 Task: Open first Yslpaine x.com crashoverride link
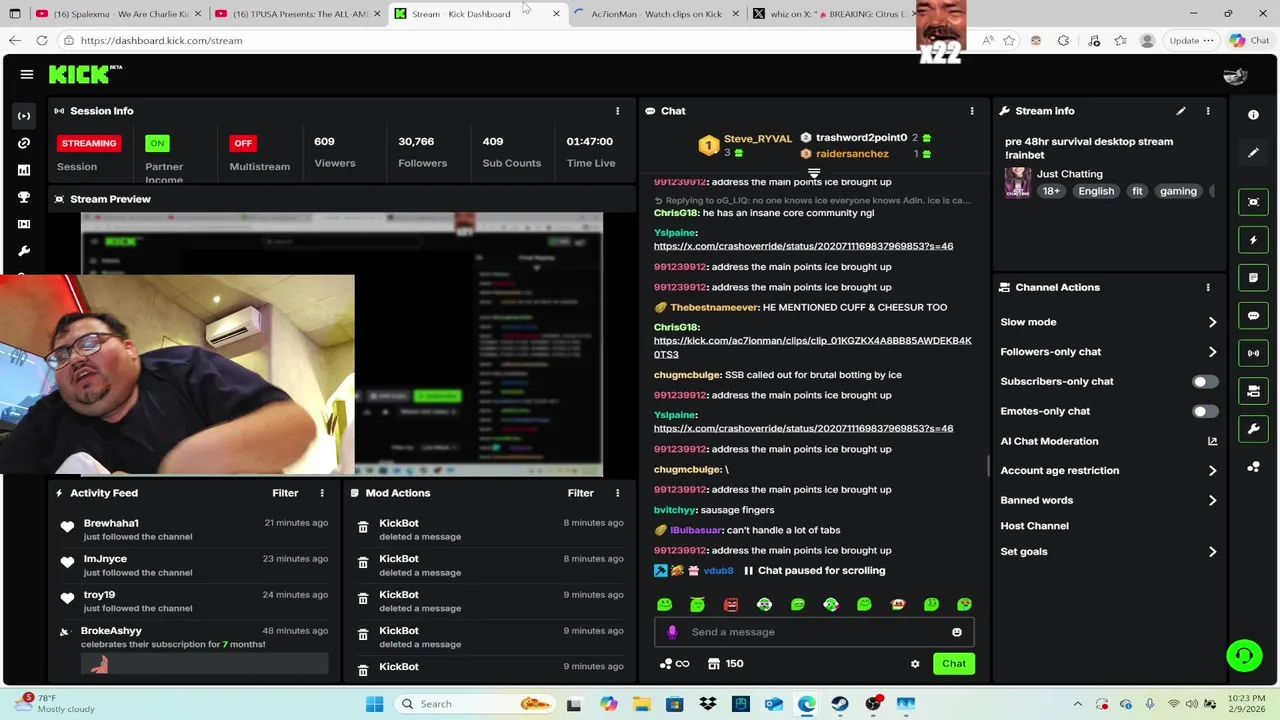803,246
